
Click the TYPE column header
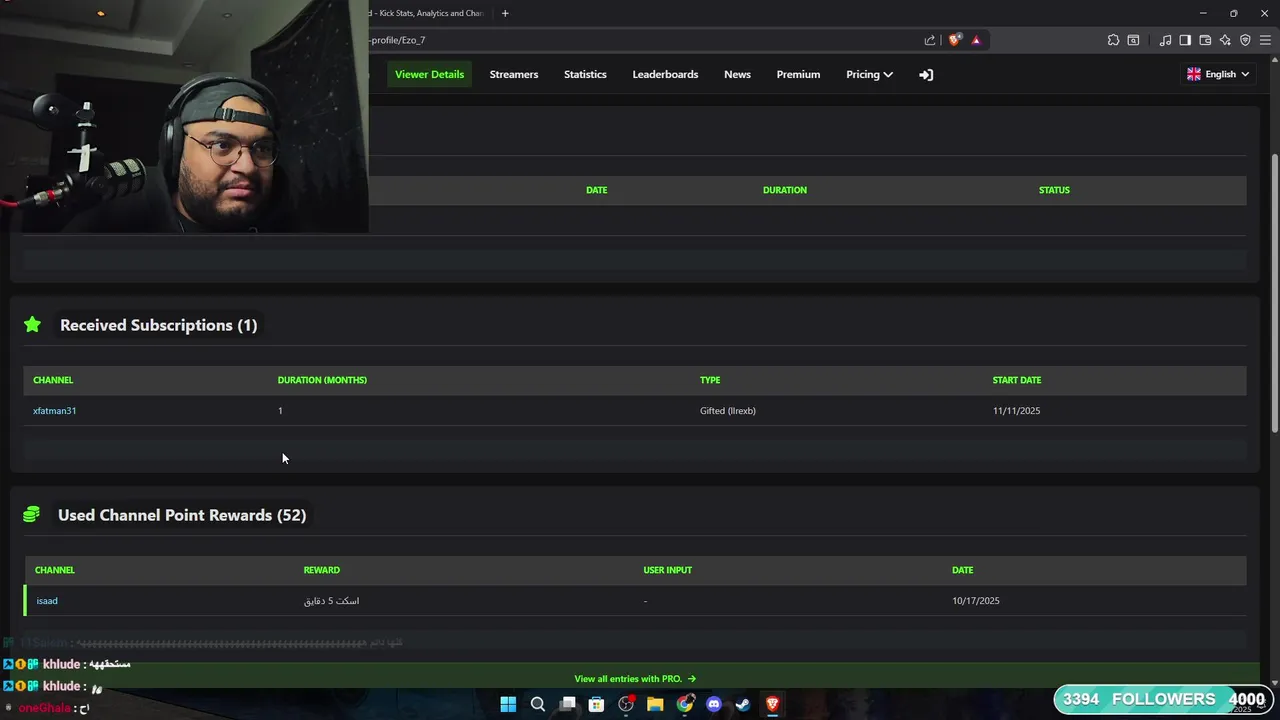[x=710, y=380]
